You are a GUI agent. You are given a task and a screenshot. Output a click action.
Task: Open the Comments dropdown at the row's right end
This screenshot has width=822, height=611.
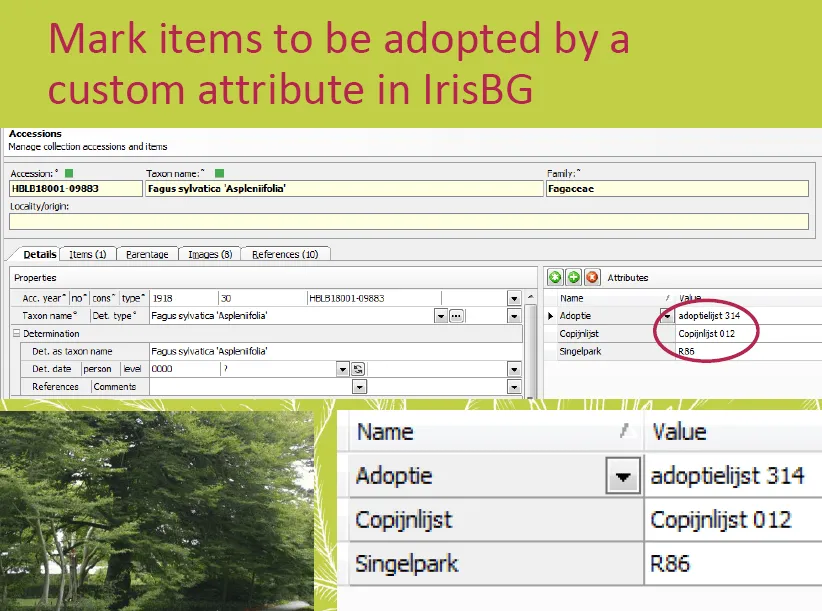[x=514, y=387]
